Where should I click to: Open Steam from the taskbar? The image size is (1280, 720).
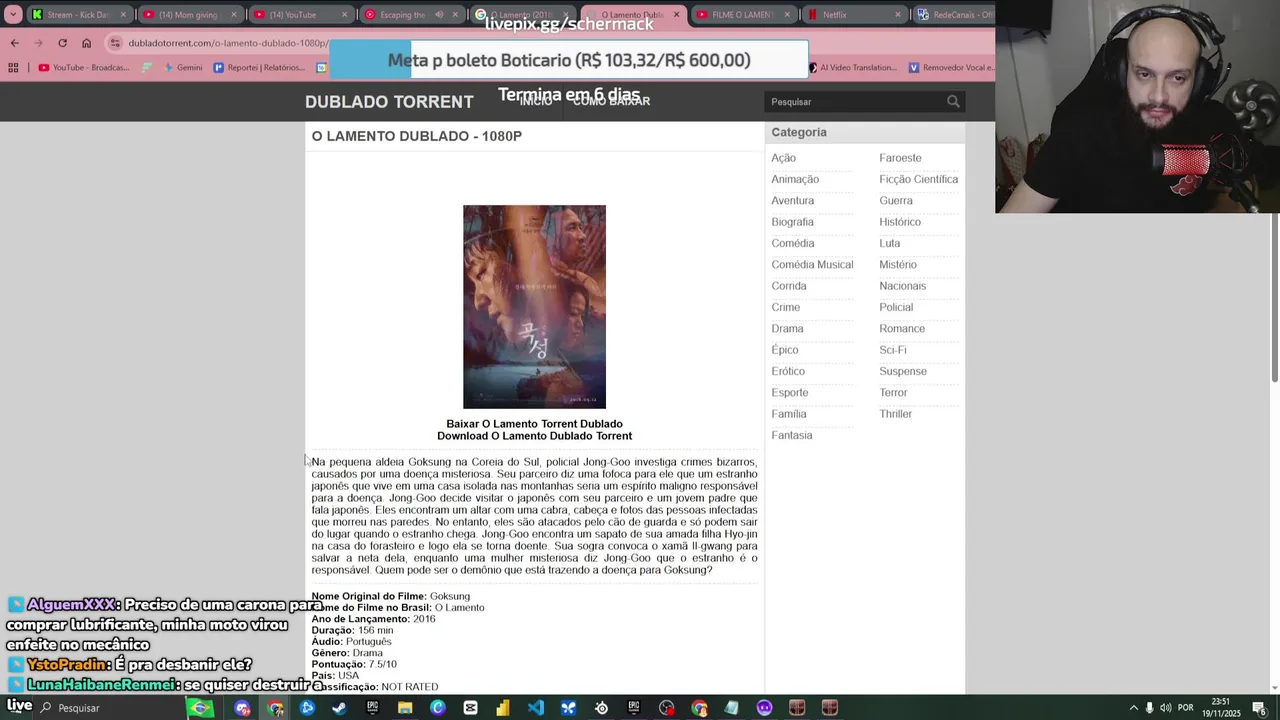339,708
